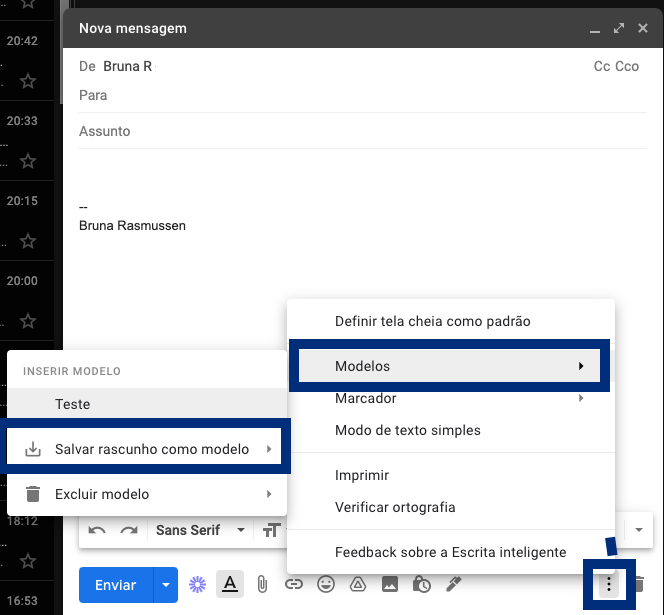664x615 pixels.
Task: Click the redo arrow in formatting bar
Action: (129, 530)
